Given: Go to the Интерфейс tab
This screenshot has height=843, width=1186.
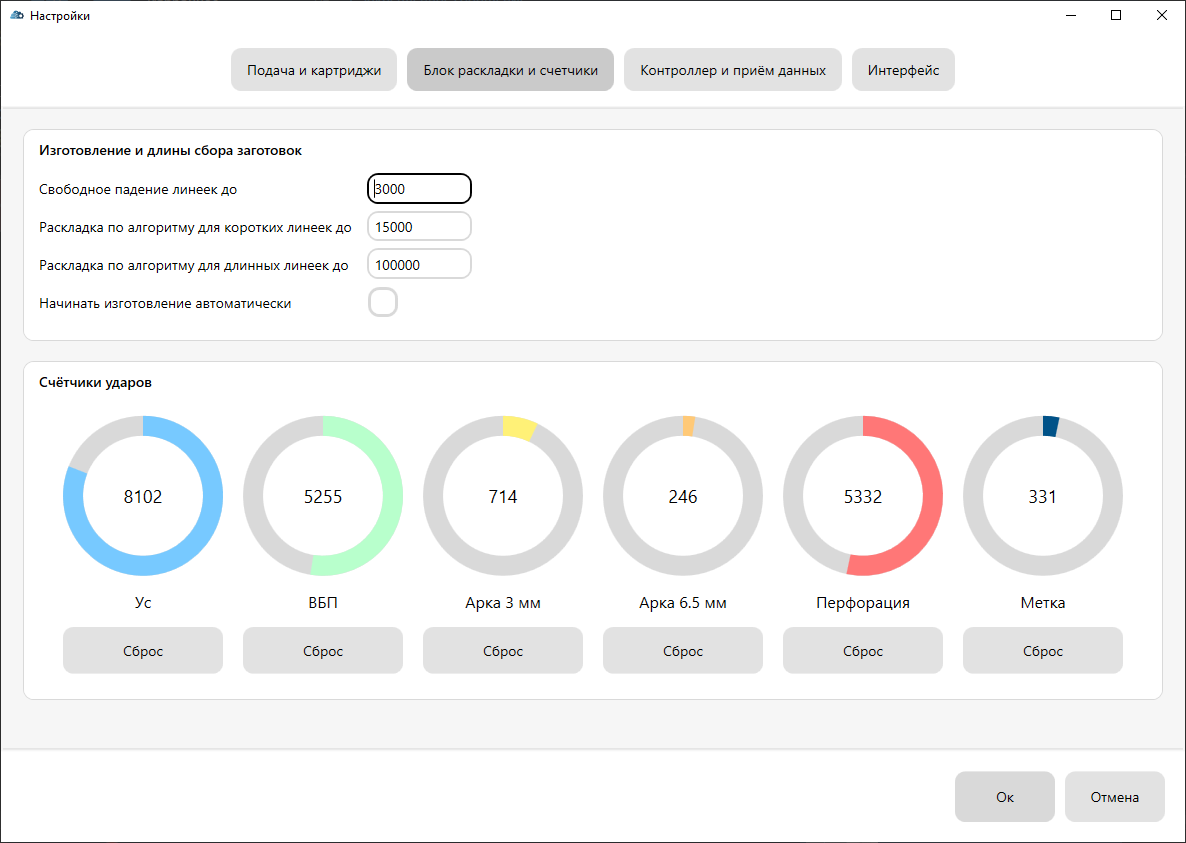Looking at the screenshot, I should 903,71.
